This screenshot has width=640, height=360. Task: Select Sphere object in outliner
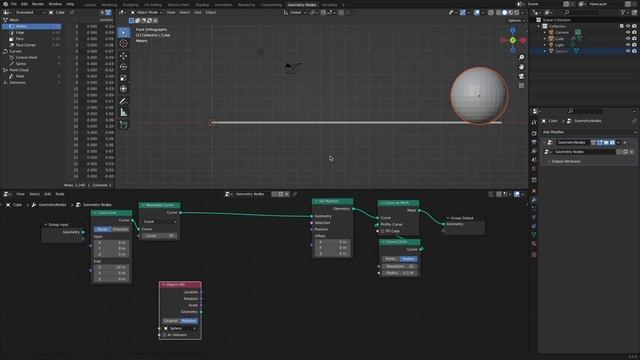(561, 51)
